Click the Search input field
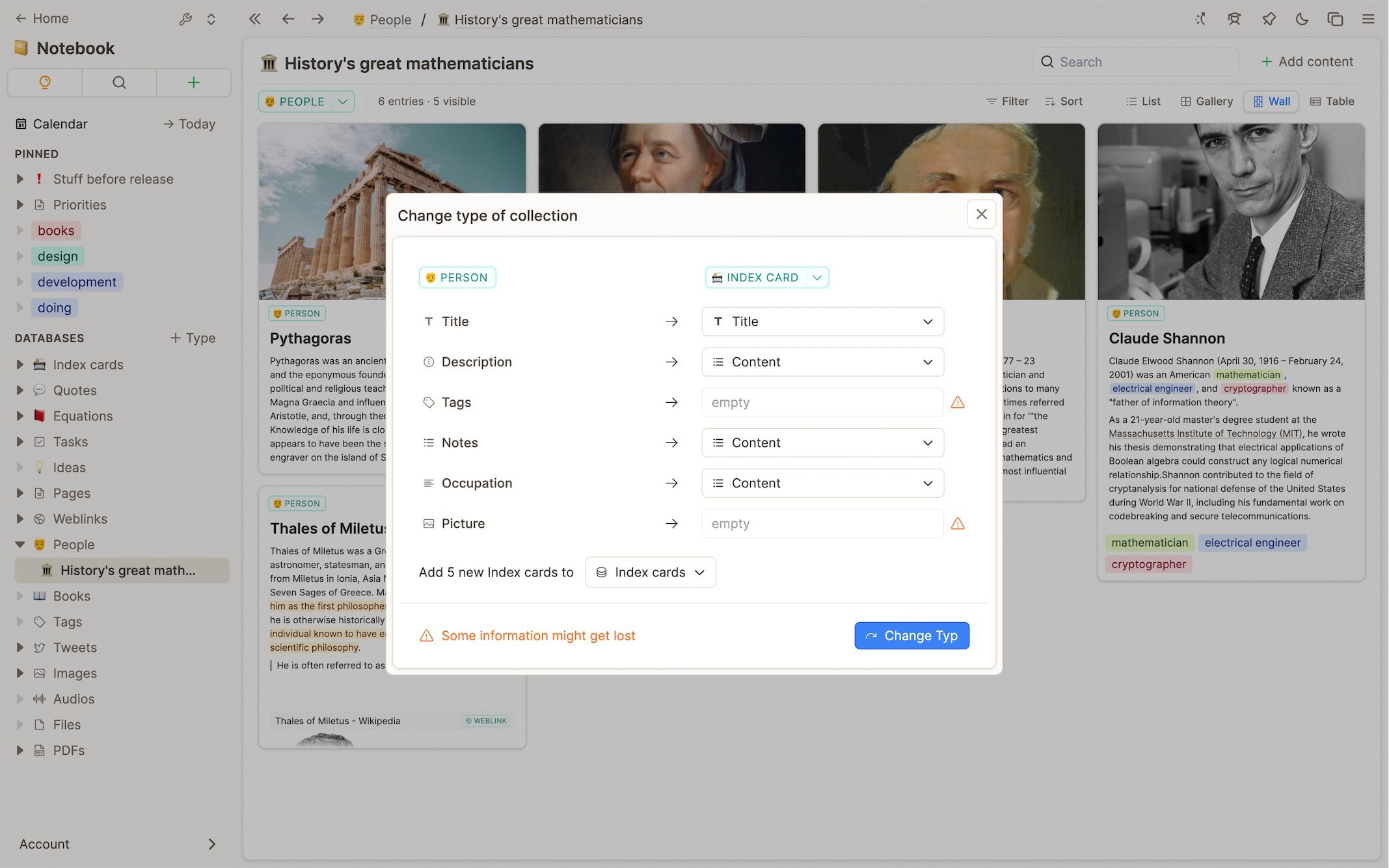 pyautogui.click(x=1135, y=62)
